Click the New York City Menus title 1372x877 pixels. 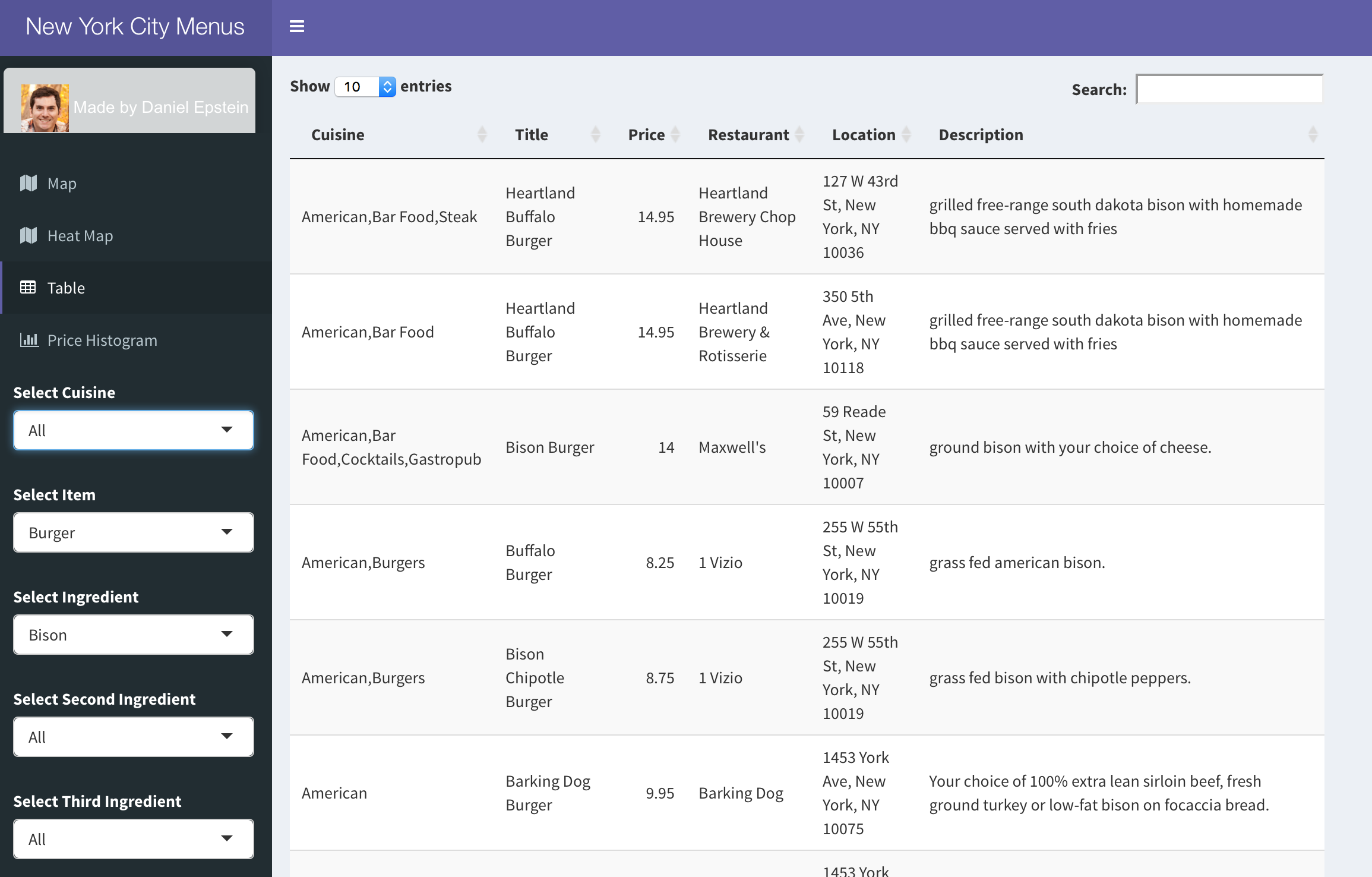[135, 27]
